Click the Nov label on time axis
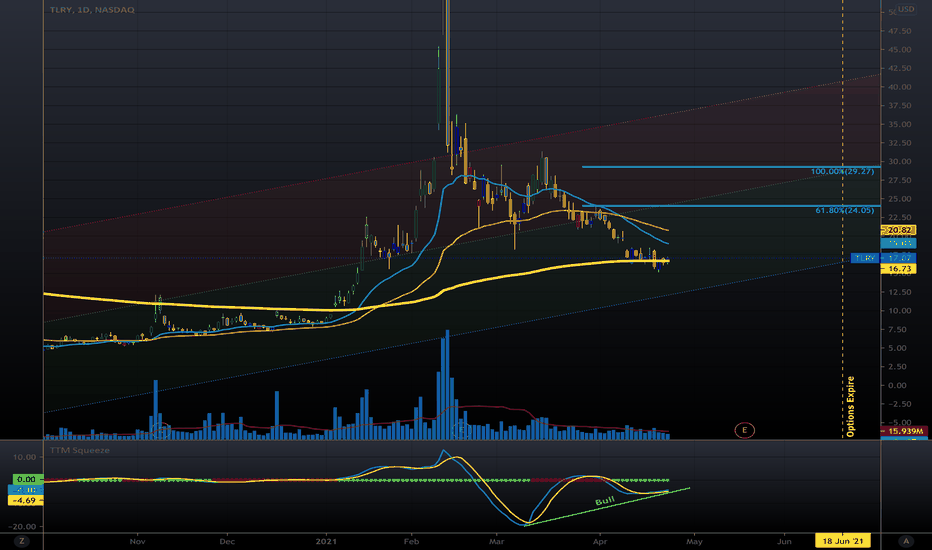 point(137,542)
